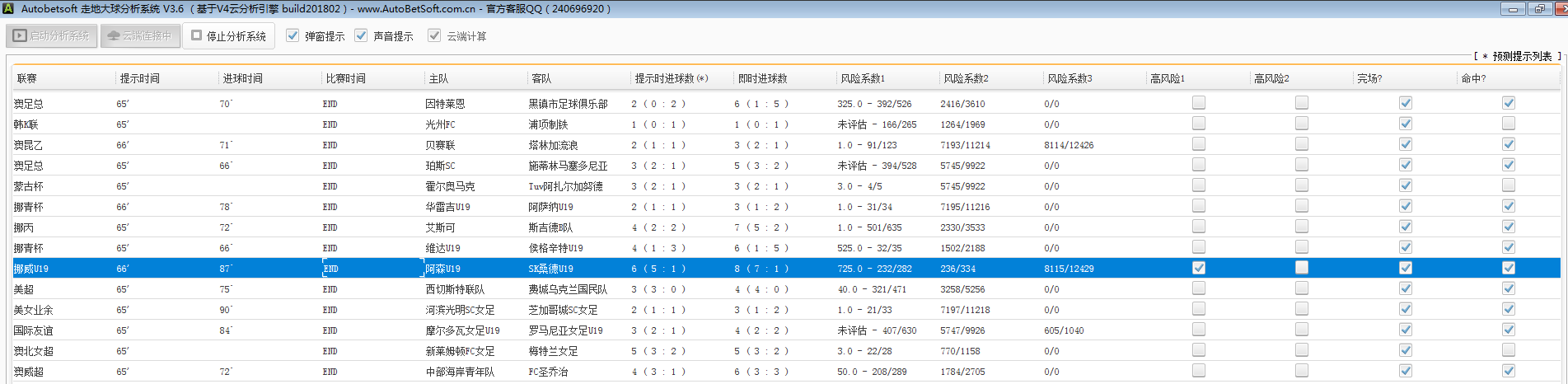Viewport: 1568px width, 384px height.
Task: Click the 启动分析系统 play button
Action: point(52,36)
